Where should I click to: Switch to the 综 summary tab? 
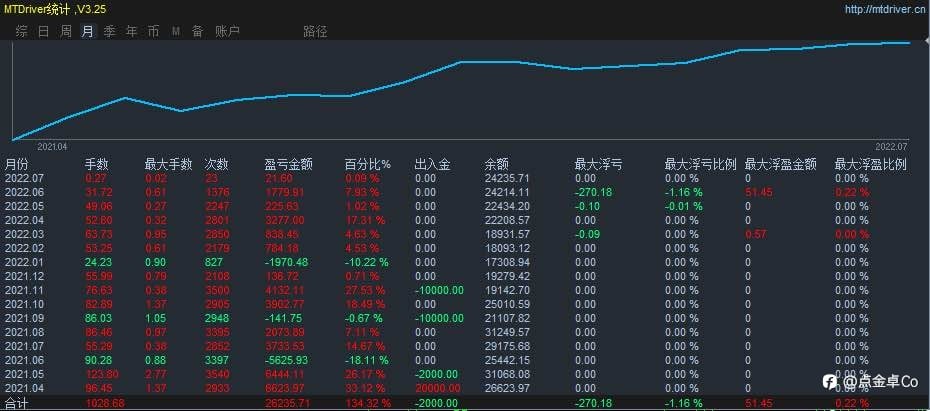pyautogui.click(x=21, y=31)
